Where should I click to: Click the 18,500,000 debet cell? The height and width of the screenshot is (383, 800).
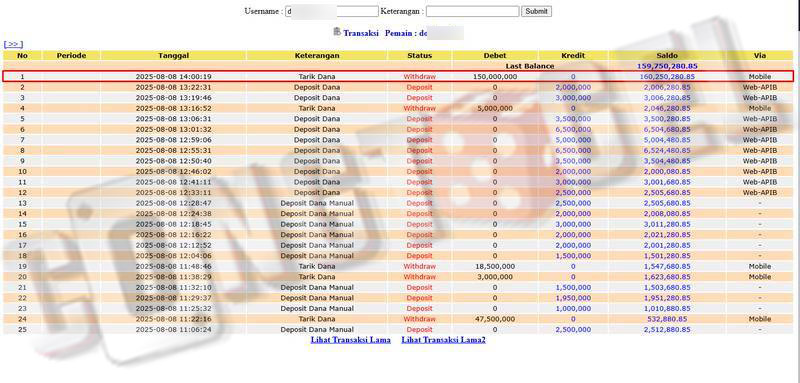(494, 266)
